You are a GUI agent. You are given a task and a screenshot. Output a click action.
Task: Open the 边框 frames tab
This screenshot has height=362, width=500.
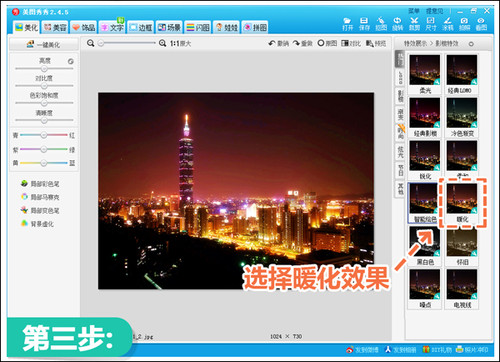[141, 27]
